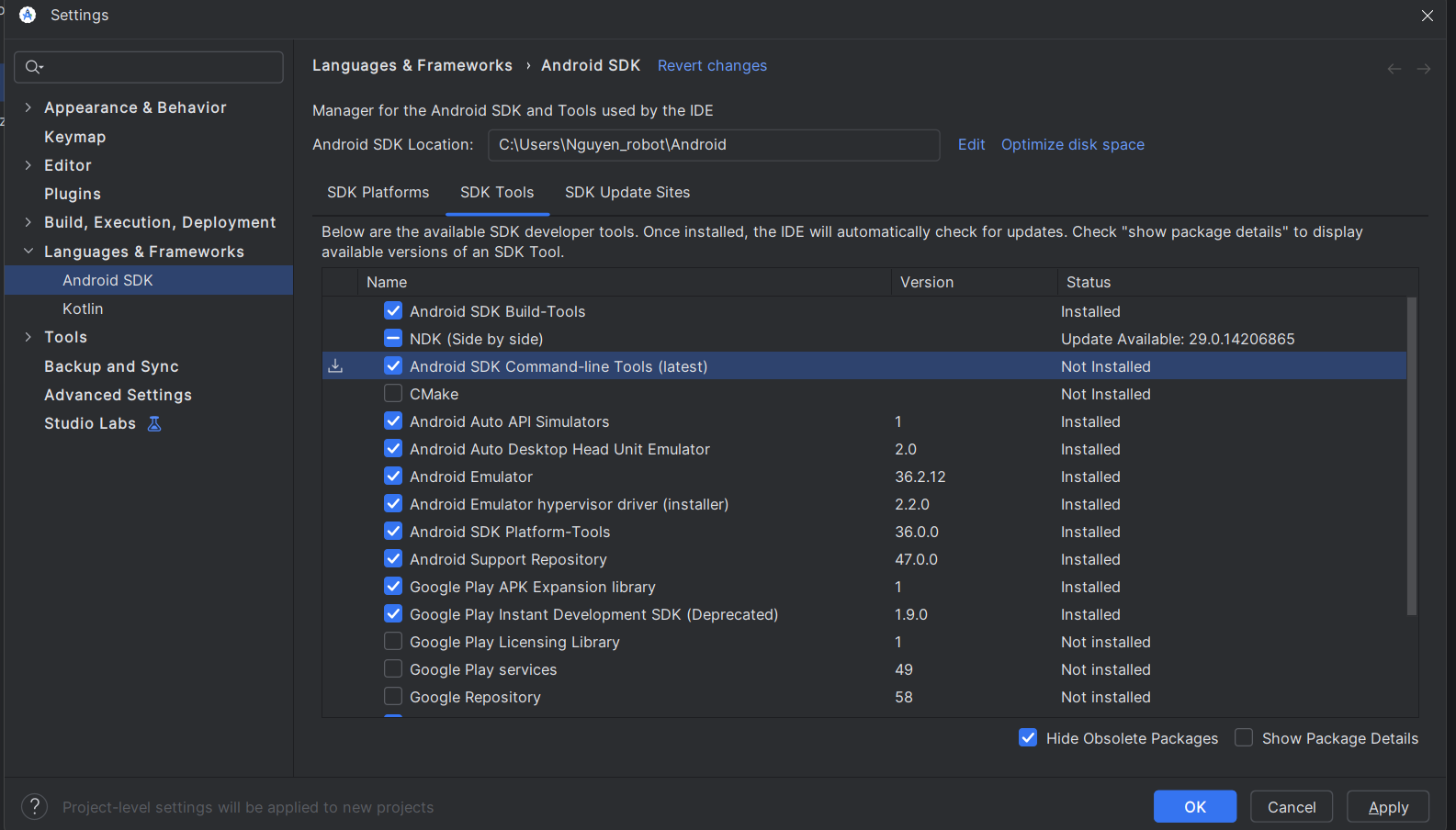Expand the Appearance & Behavior section
This screenshot has height=830, width=1456.
[28, 107]
